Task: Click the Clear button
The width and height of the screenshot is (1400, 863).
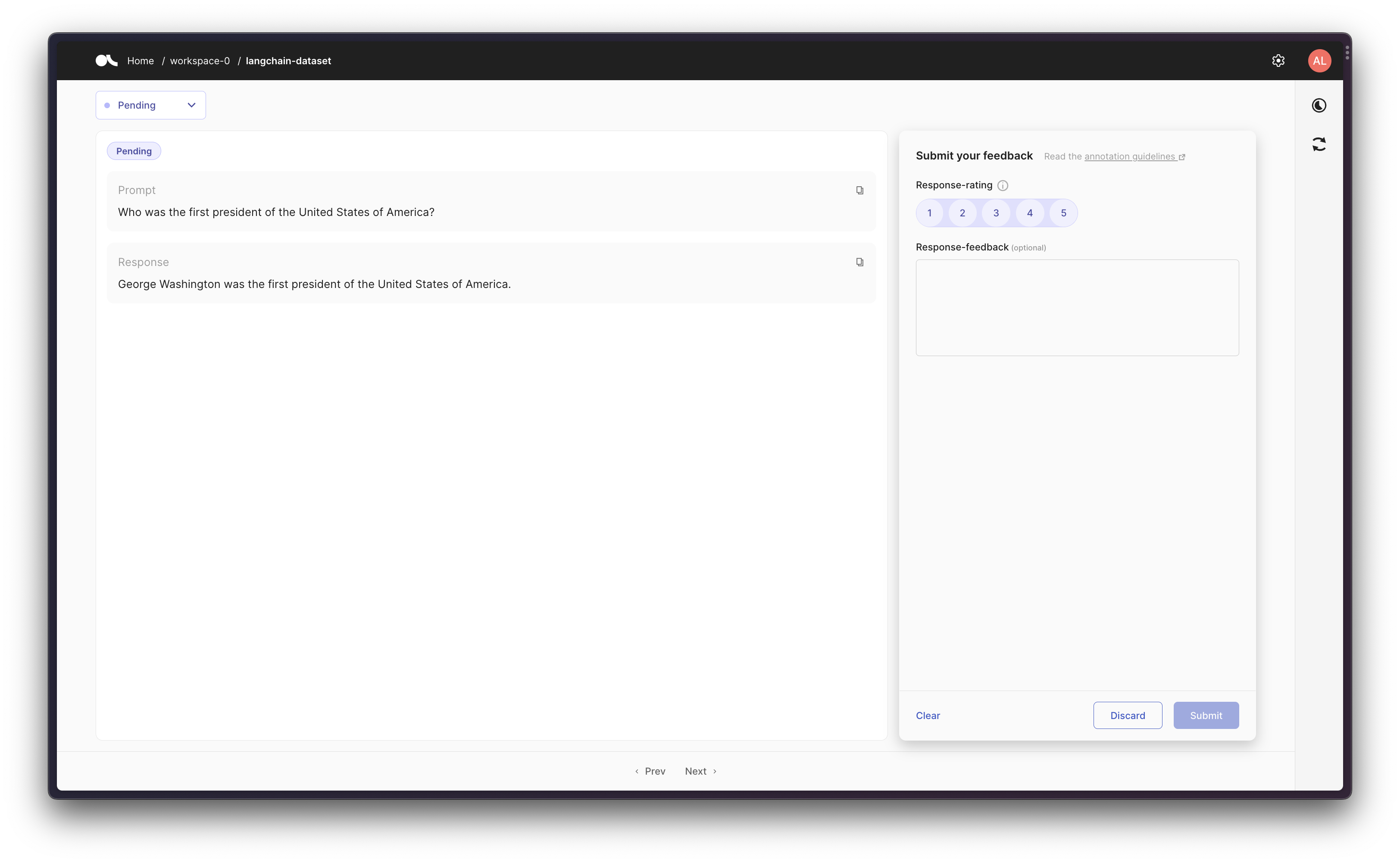Action: pyautogui.click(x=928, y=715)
